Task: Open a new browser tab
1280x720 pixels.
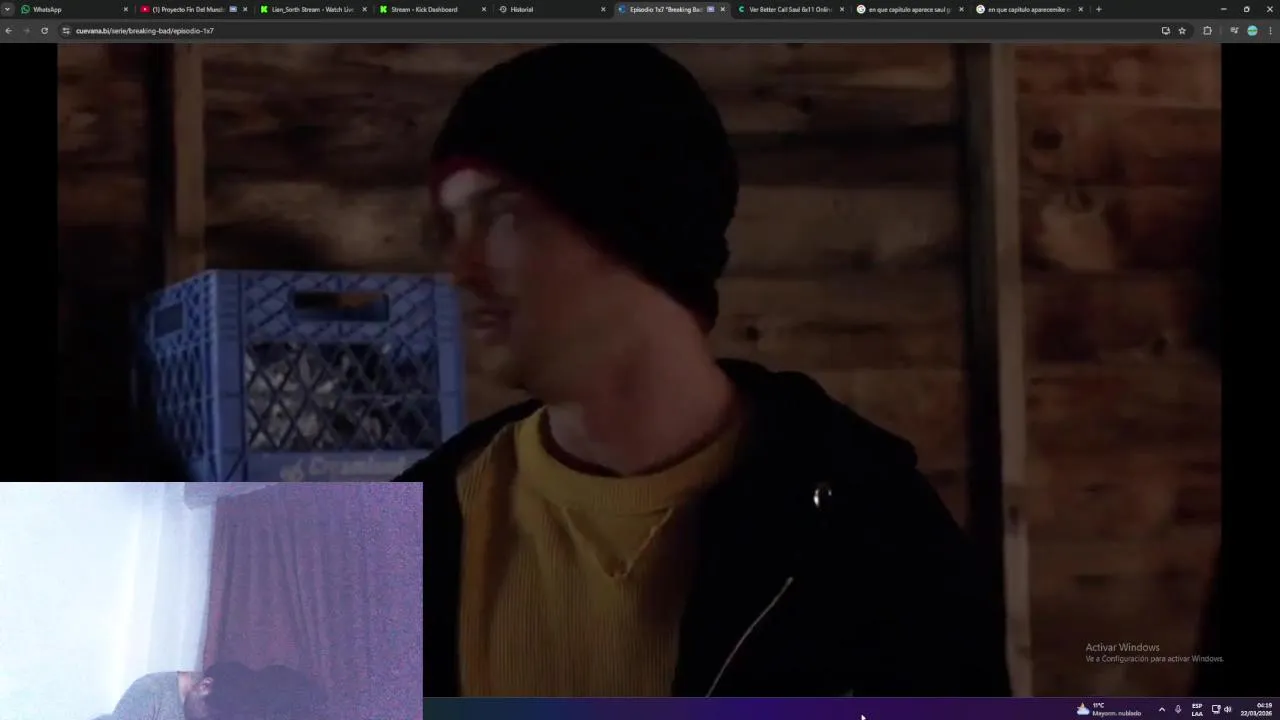Action: tap(1099, 9)
